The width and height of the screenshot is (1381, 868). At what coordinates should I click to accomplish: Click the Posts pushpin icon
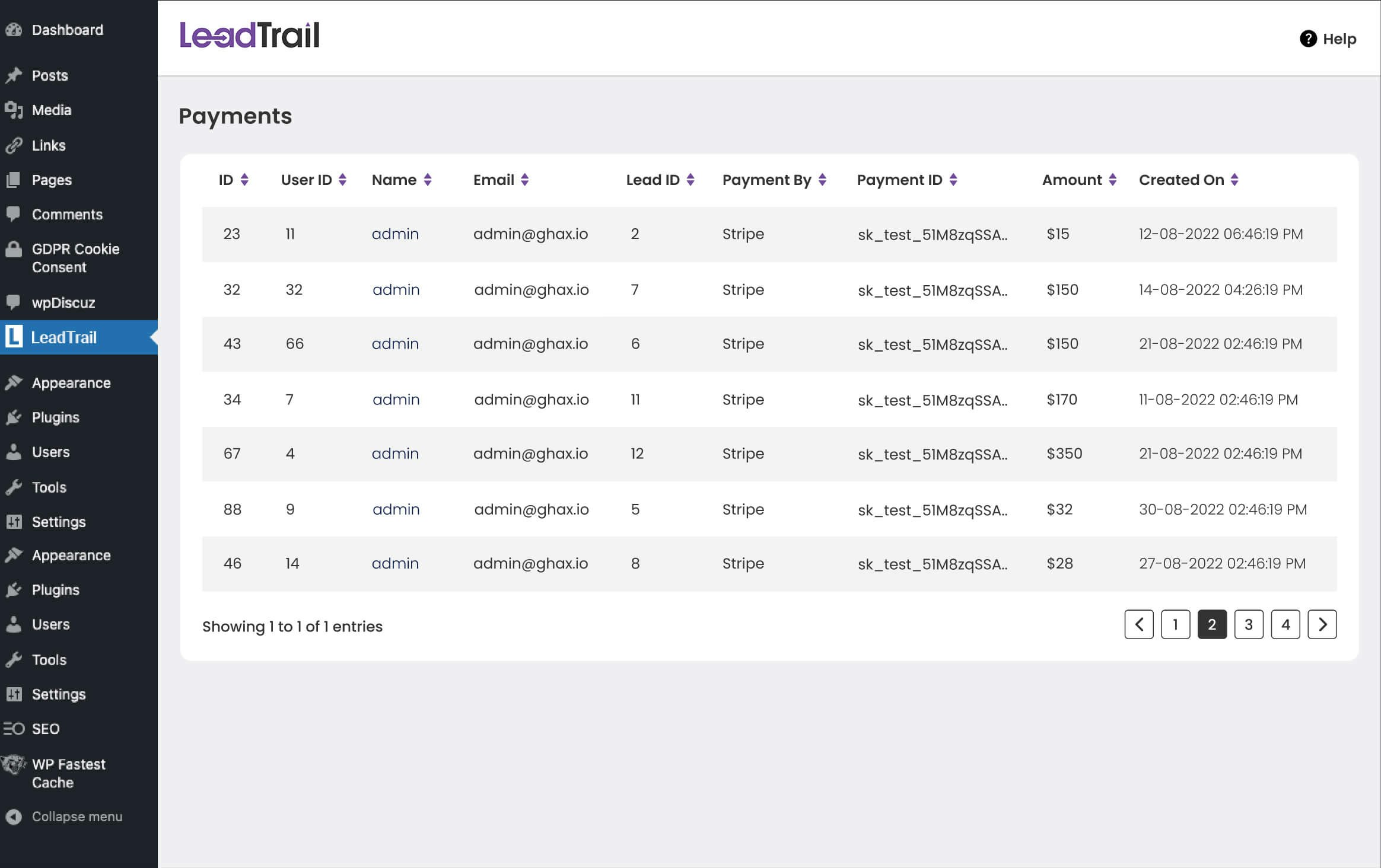pyautogui.click(x=14, y=75)
